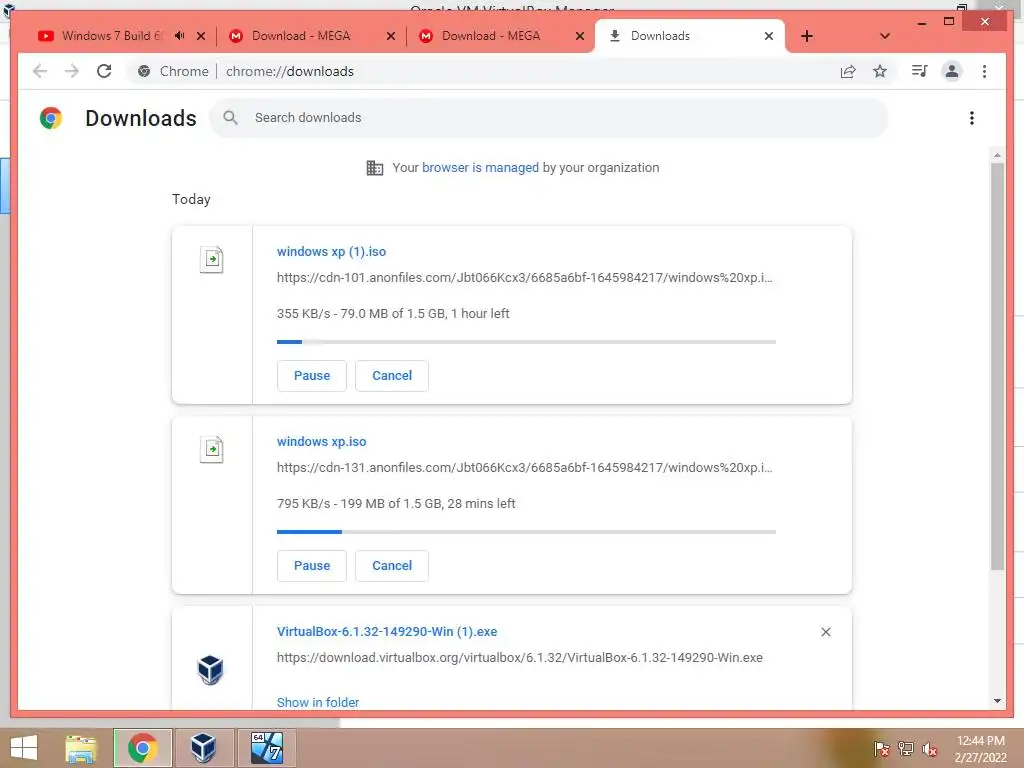The image size is (1024, 768).
Task: Cancel the windows xp.iso download
Action: pyautogui.click(x=392, y=566)
